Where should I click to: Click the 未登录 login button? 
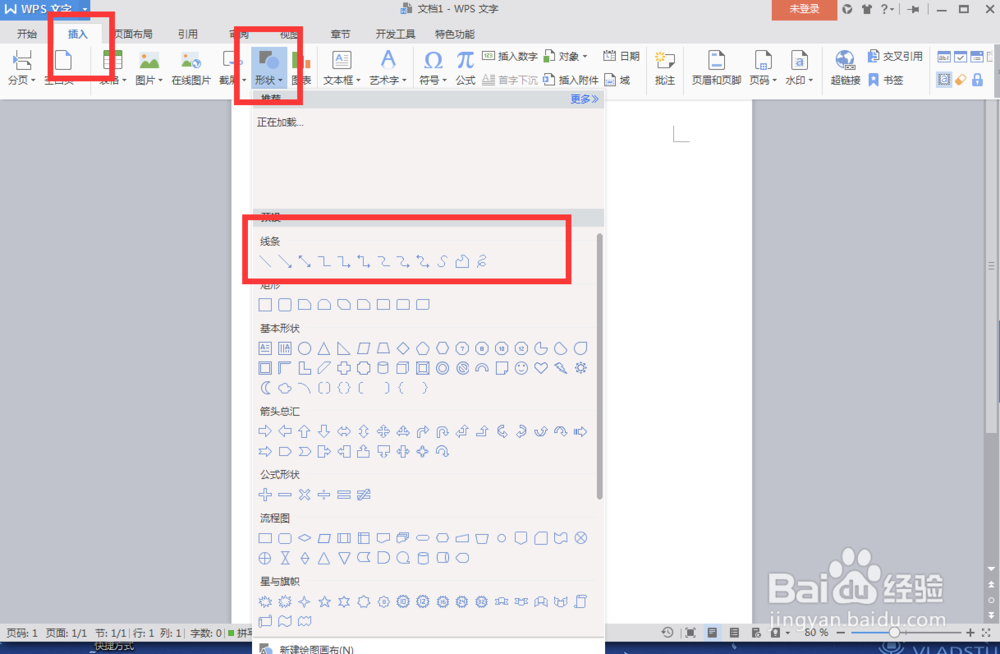(804, 10)
